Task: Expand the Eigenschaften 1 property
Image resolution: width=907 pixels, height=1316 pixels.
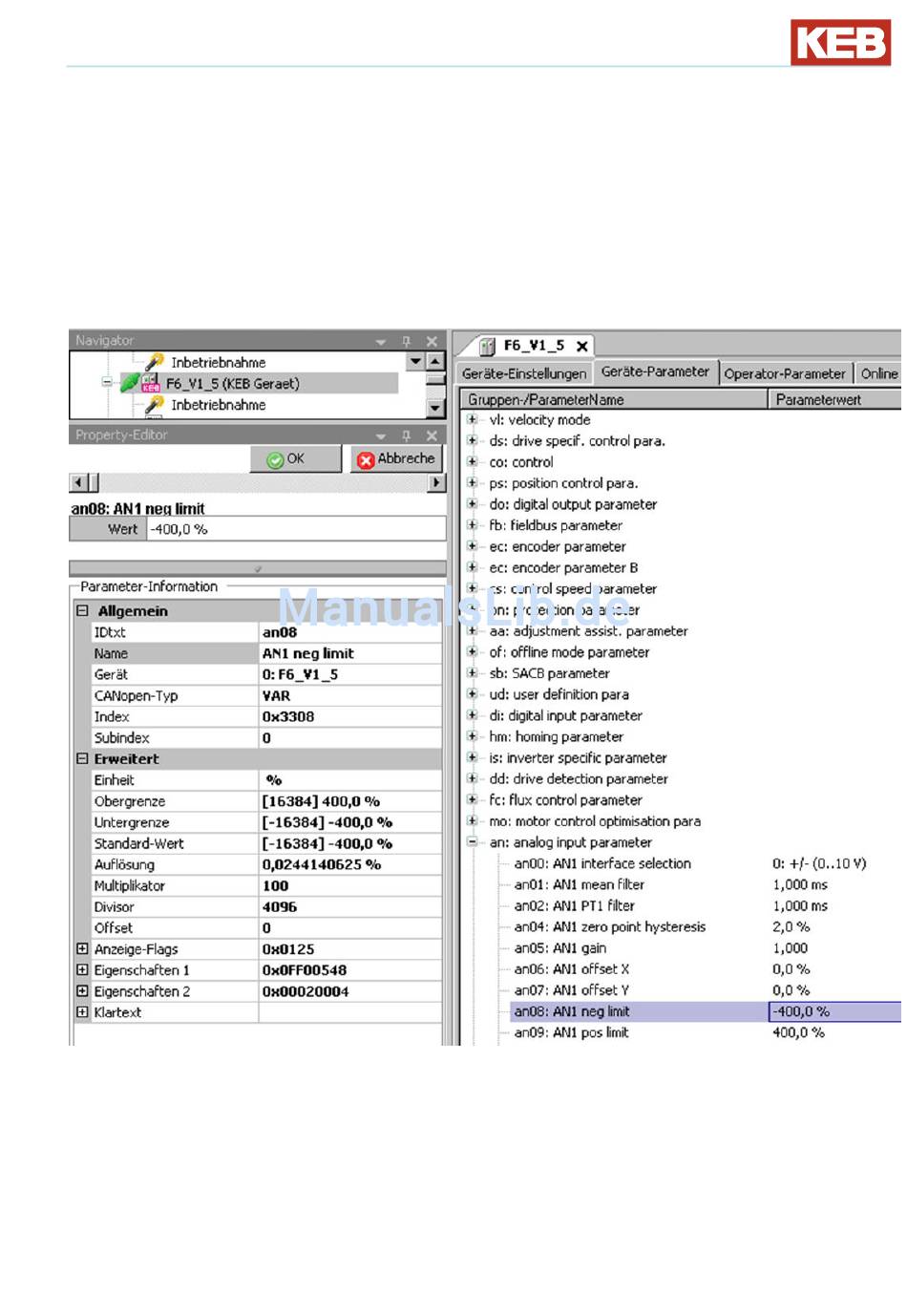Action: (x=82, y=970)
